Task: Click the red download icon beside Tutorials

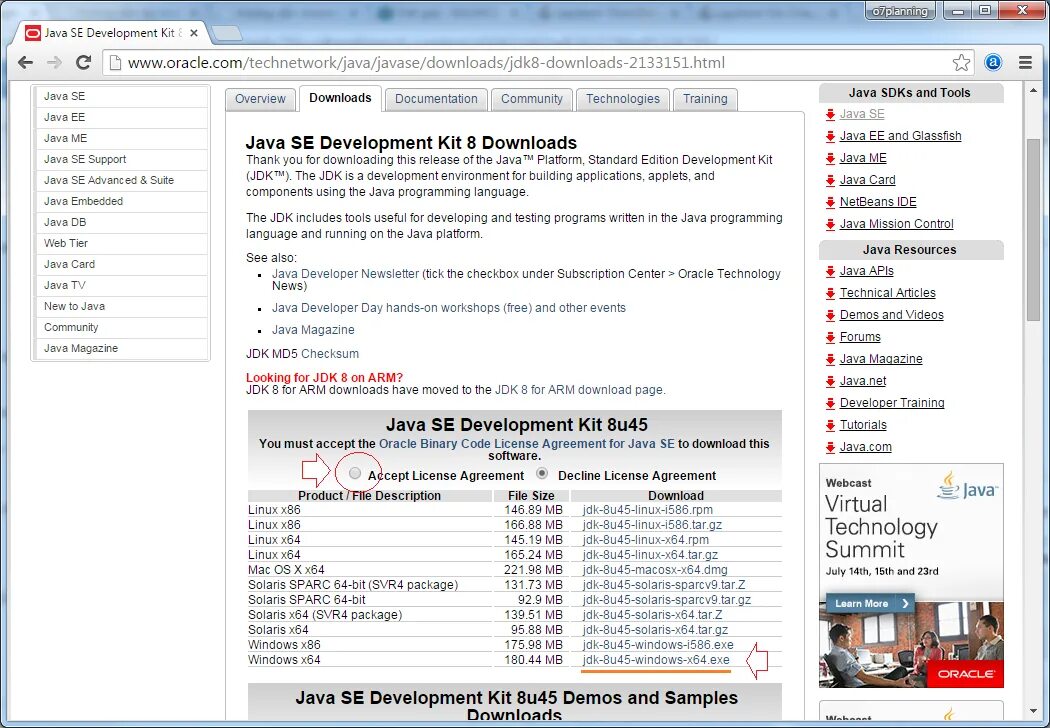Action: (830, 425)
